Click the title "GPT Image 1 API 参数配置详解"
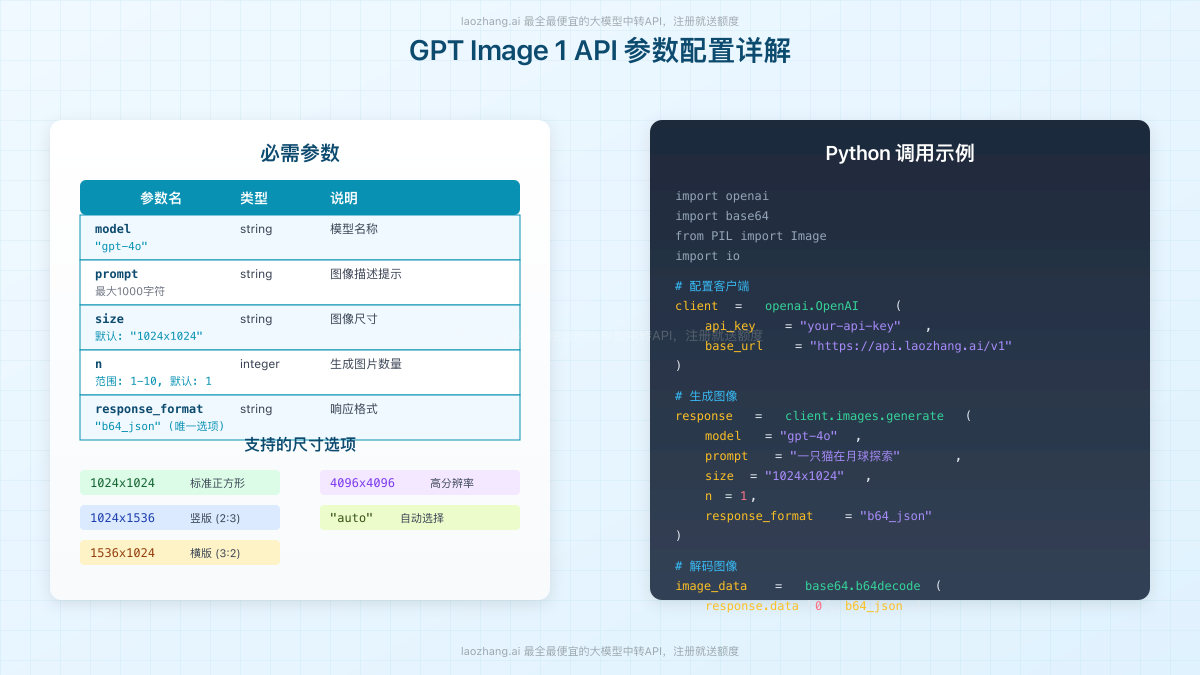This screenshot has height=675, width=1200. pos(600,51)
